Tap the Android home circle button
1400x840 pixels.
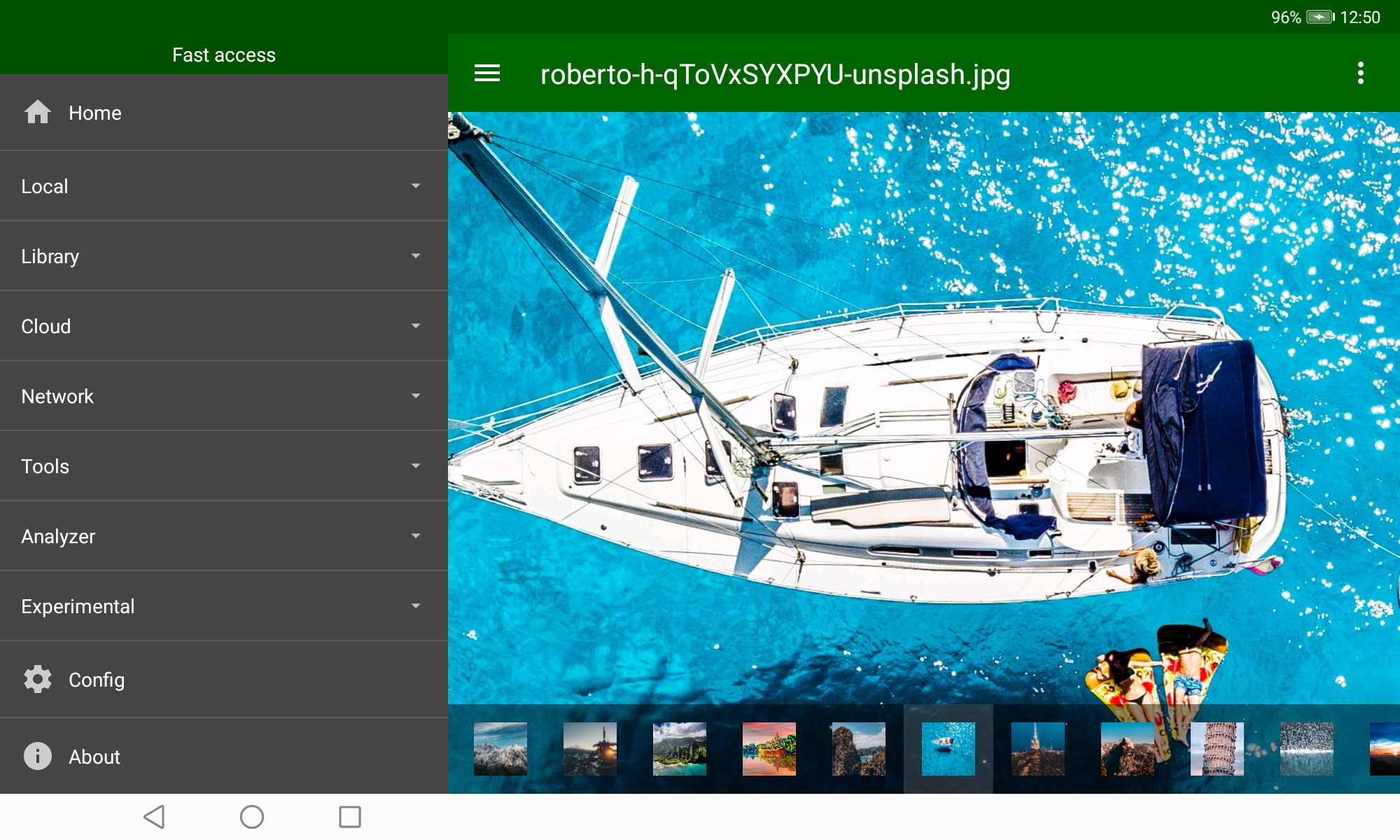pyautogui.click(x=252, y=817)
